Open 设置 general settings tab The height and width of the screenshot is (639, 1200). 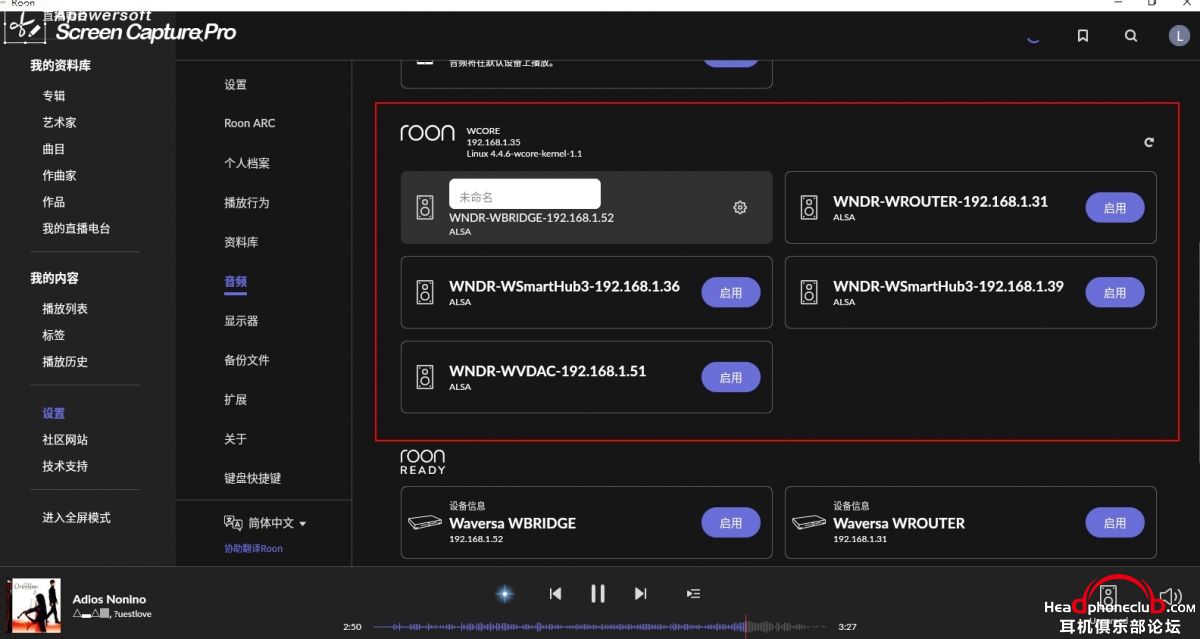tap(235, 85)
